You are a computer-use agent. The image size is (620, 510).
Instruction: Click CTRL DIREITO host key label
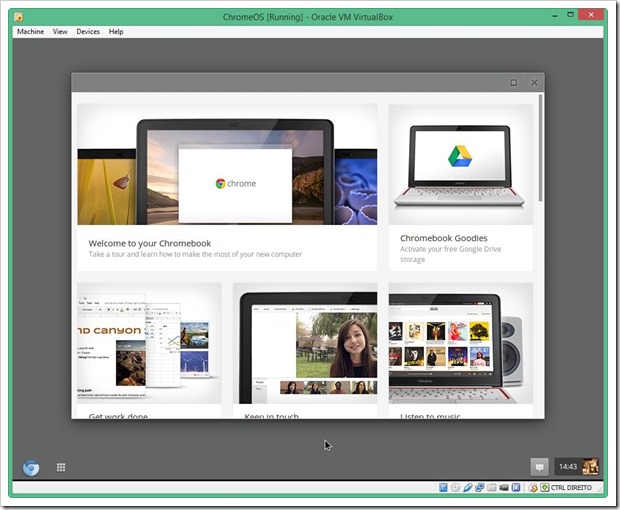pyautogui.click(x=571, y=487)
